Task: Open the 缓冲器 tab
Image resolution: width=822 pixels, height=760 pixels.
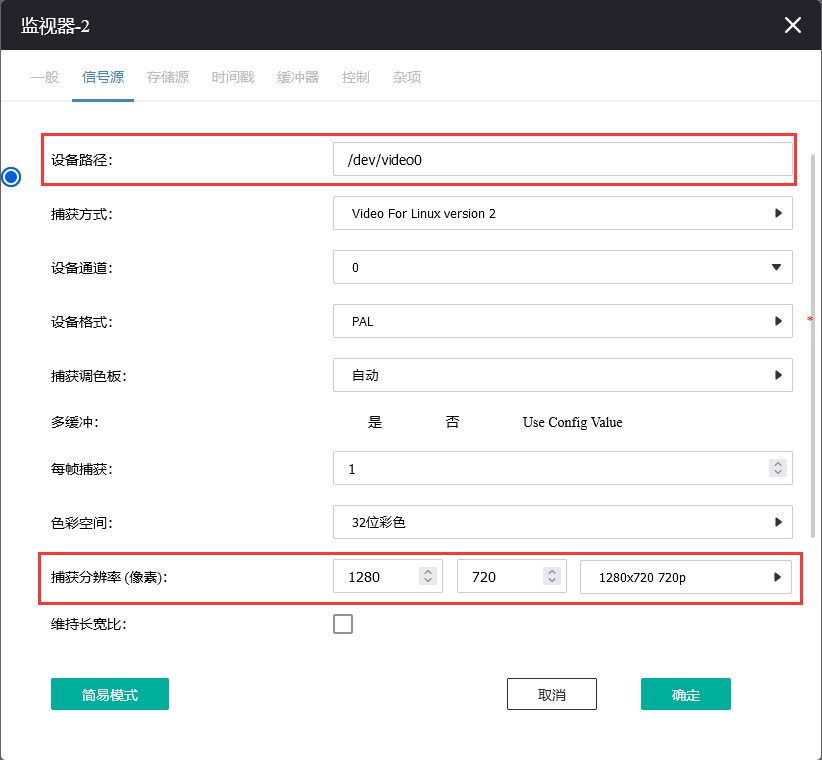Action: pyautogui.click(x=298, y=77)
